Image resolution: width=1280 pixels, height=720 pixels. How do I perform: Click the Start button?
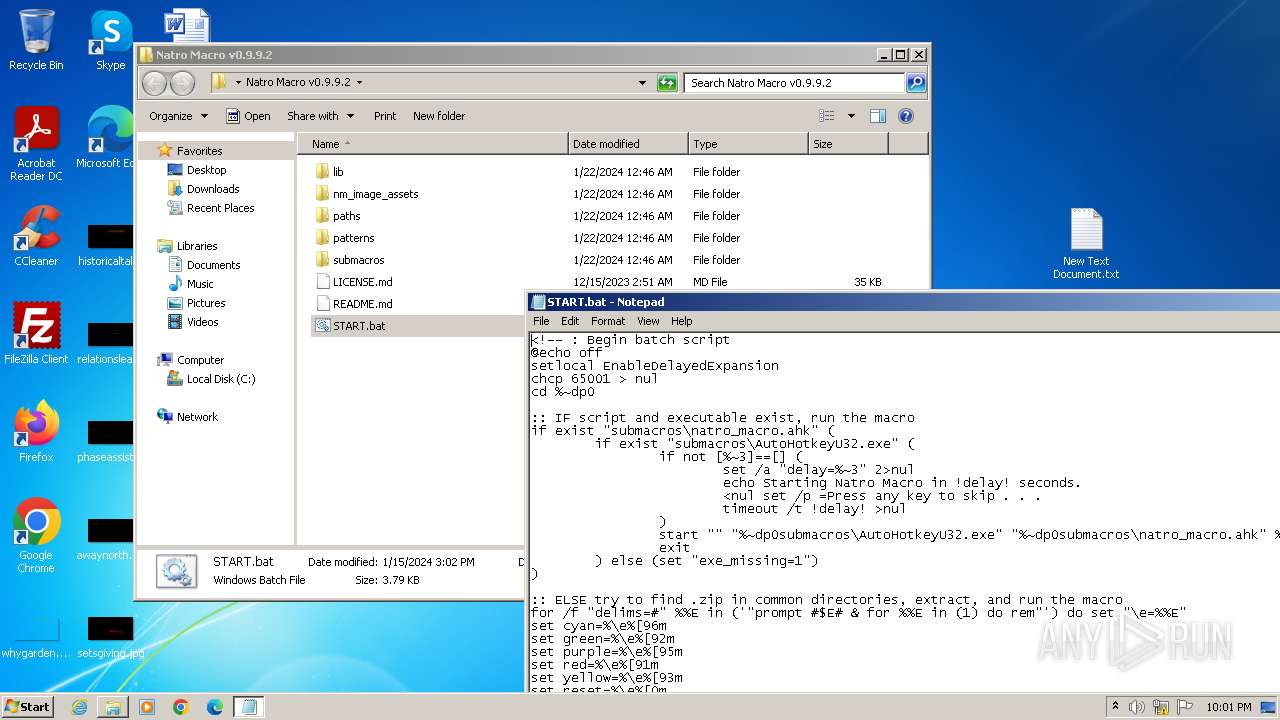pos(28,707)
